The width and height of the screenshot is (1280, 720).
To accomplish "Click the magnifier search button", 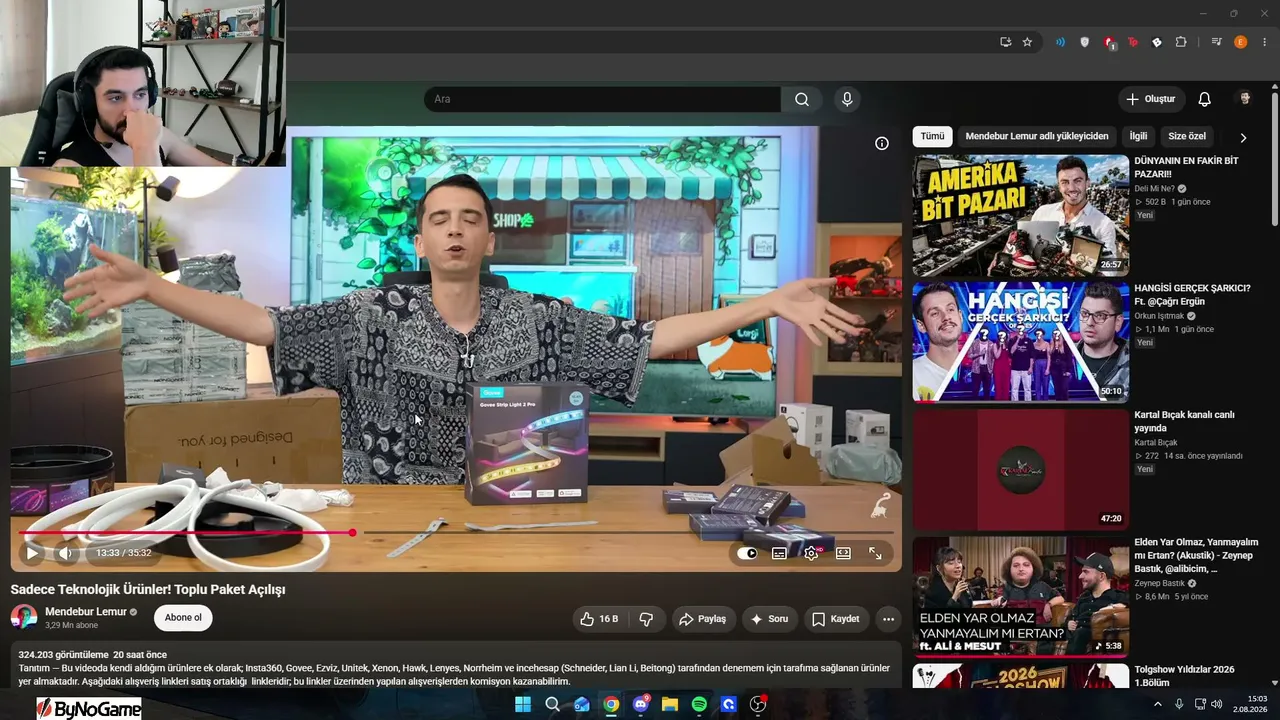I will pyautogui.click(x=802, y=99).
